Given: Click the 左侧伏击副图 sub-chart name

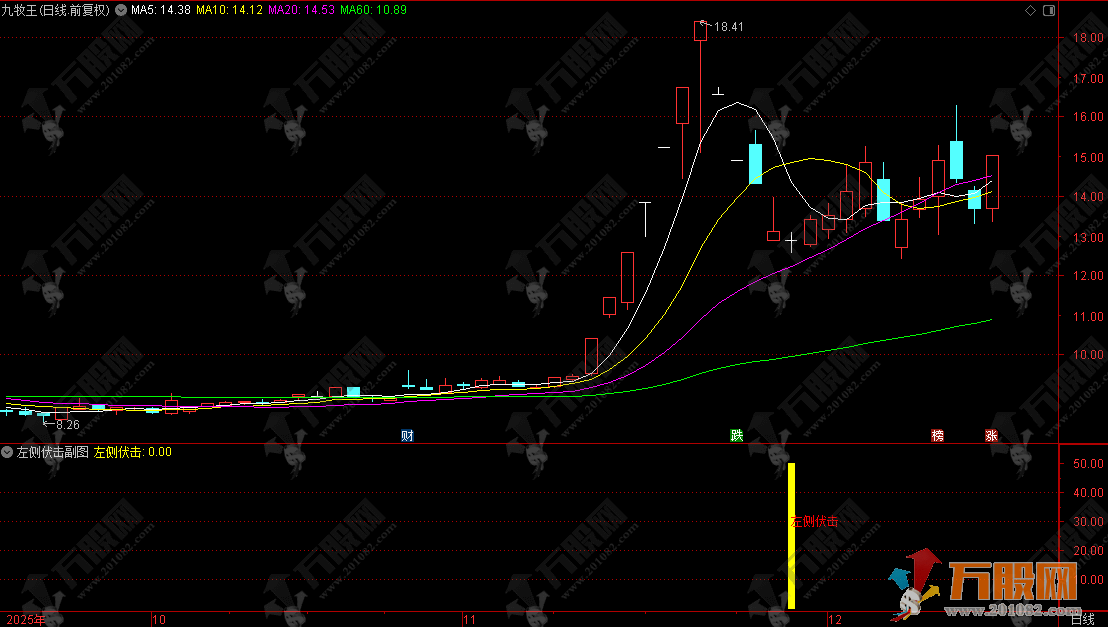Looking at the screenshot, I should 53,452.
